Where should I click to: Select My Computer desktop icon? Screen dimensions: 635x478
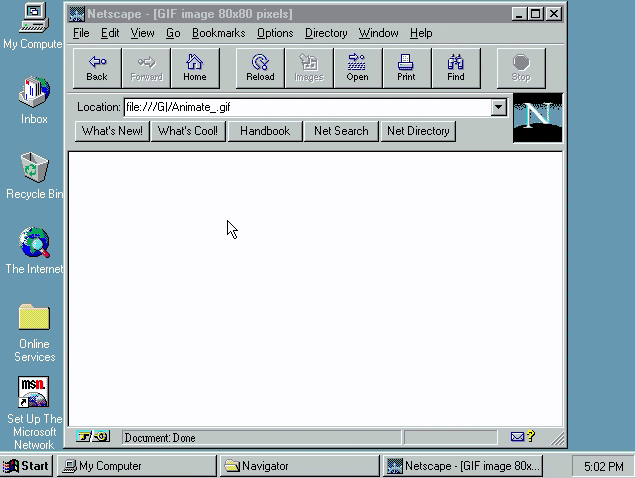pyautogui.click(x=33, y=26)
